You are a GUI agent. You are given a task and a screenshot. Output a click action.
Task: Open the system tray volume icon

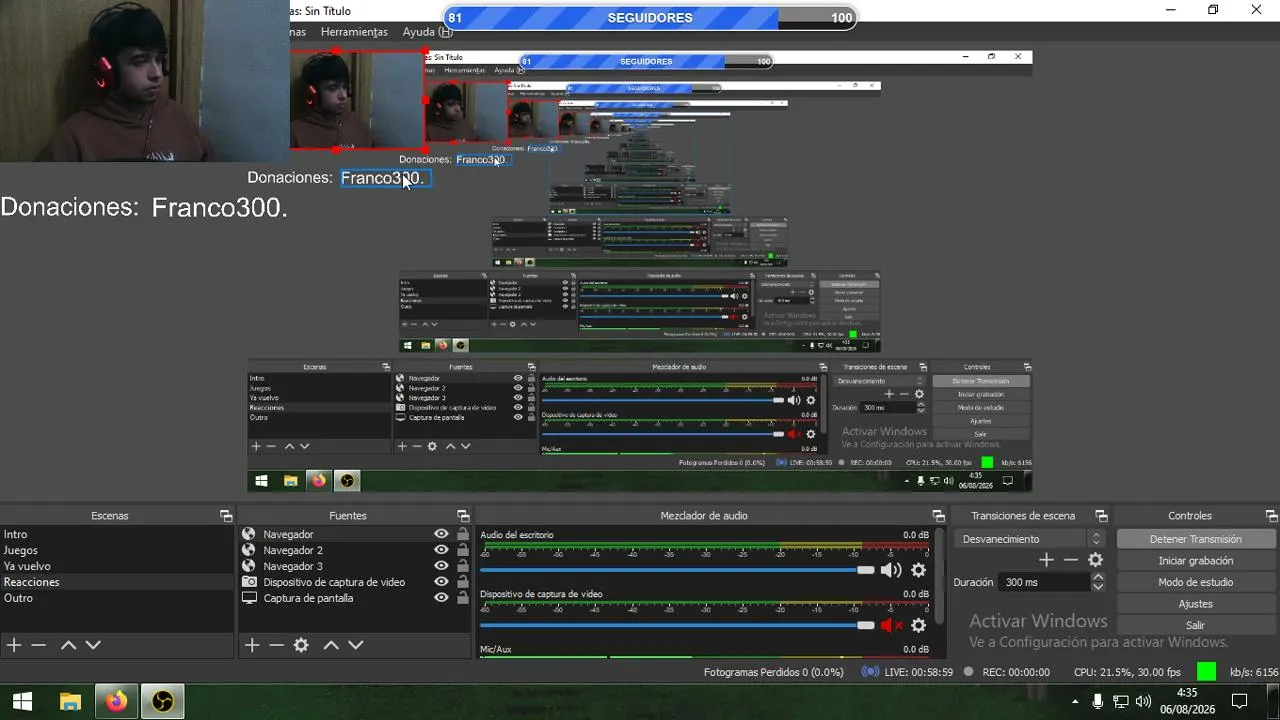tap(1143, 702)
